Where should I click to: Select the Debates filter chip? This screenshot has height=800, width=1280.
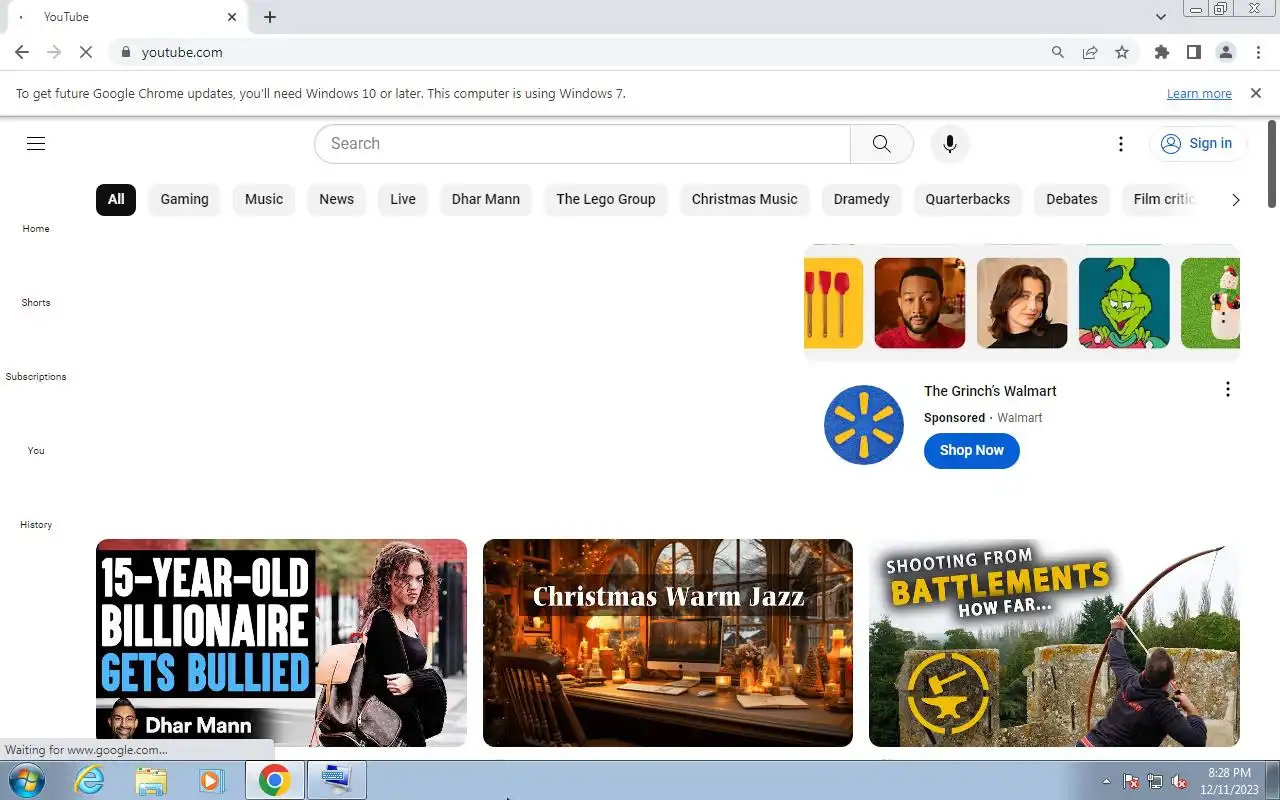pos(1072,199)
